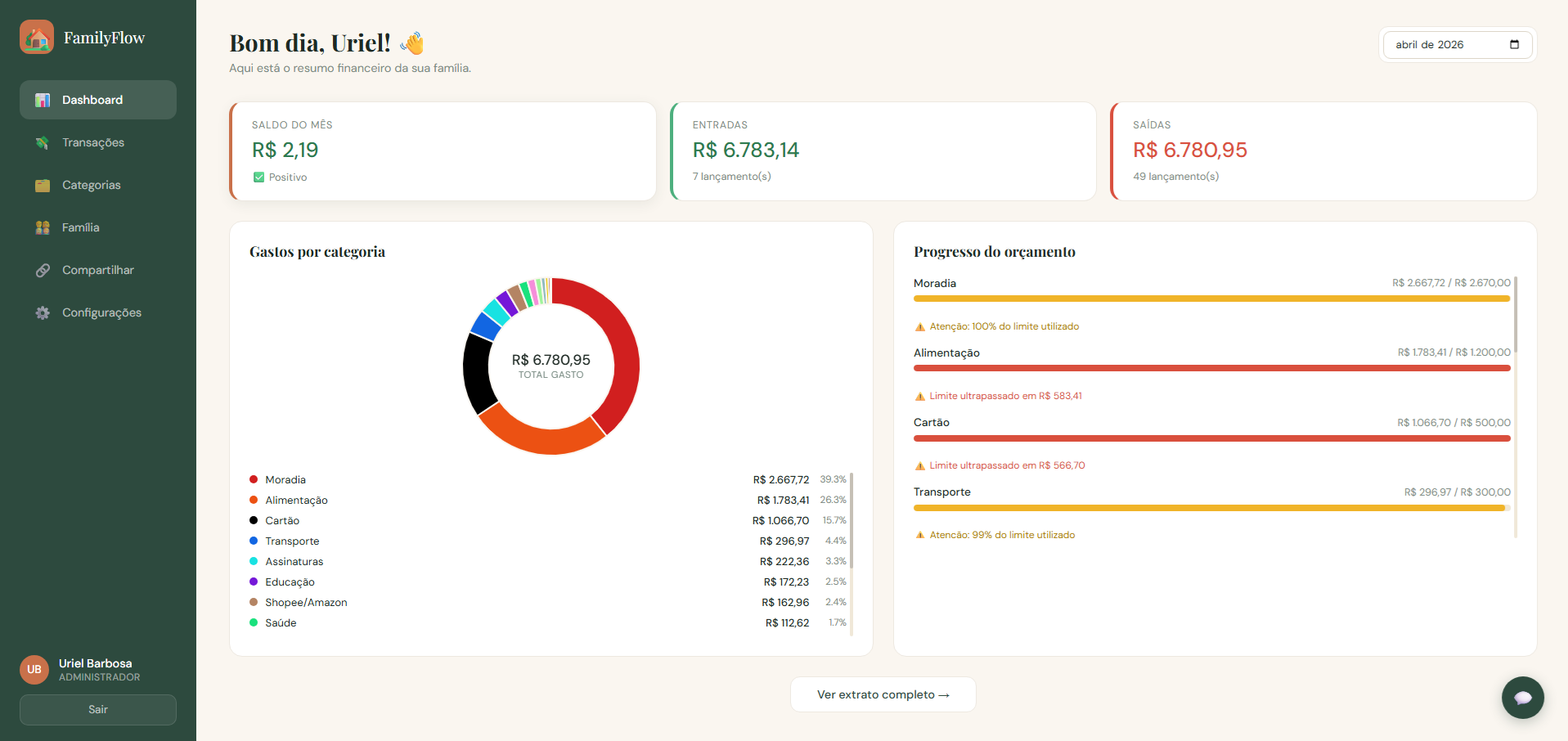Click the Gastos por categoria heading
Screen dimensions: 1568x741
(x=317, y=251)
